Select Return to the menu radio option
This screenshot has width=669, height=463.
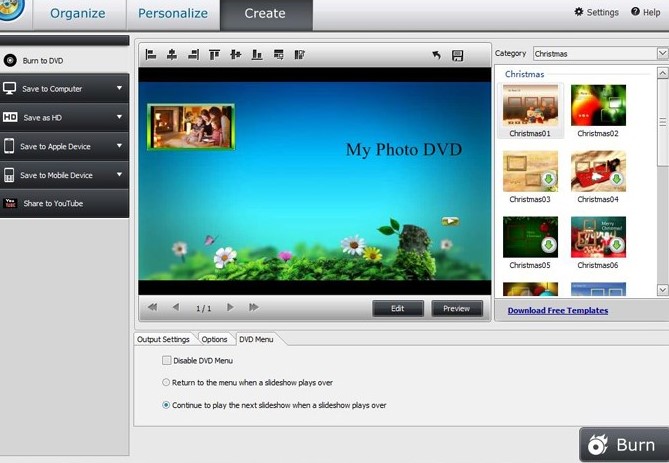(x=166, y=382)
